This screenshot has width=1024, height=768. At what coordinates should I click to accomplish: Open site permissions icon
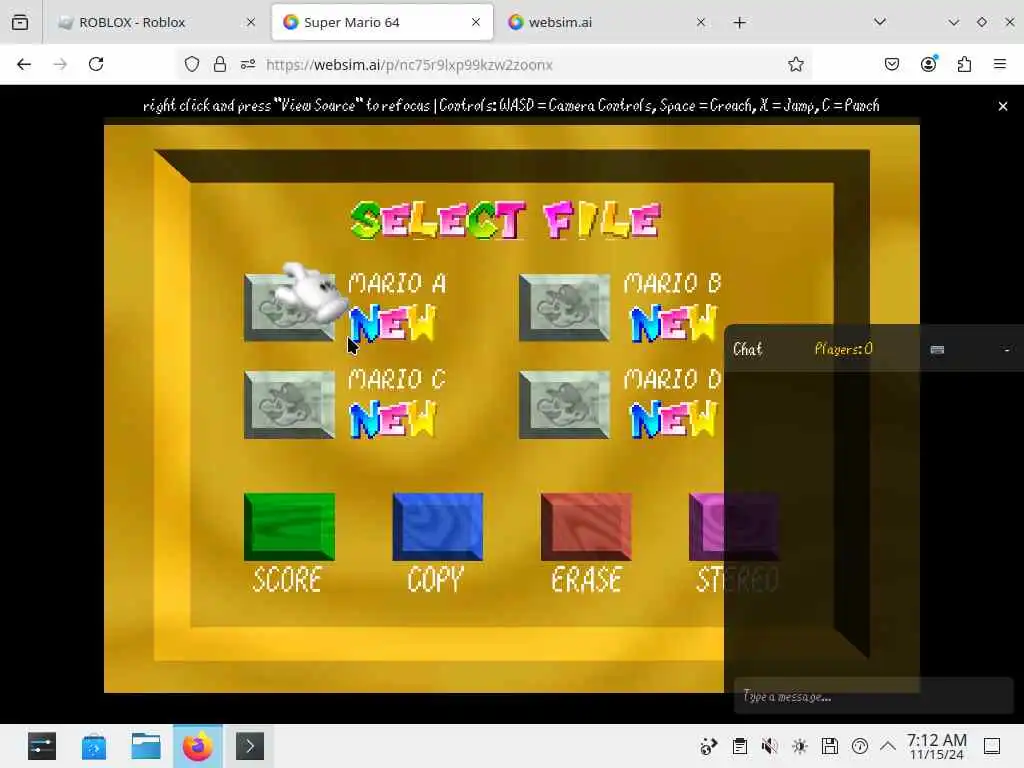click(248, 64)
